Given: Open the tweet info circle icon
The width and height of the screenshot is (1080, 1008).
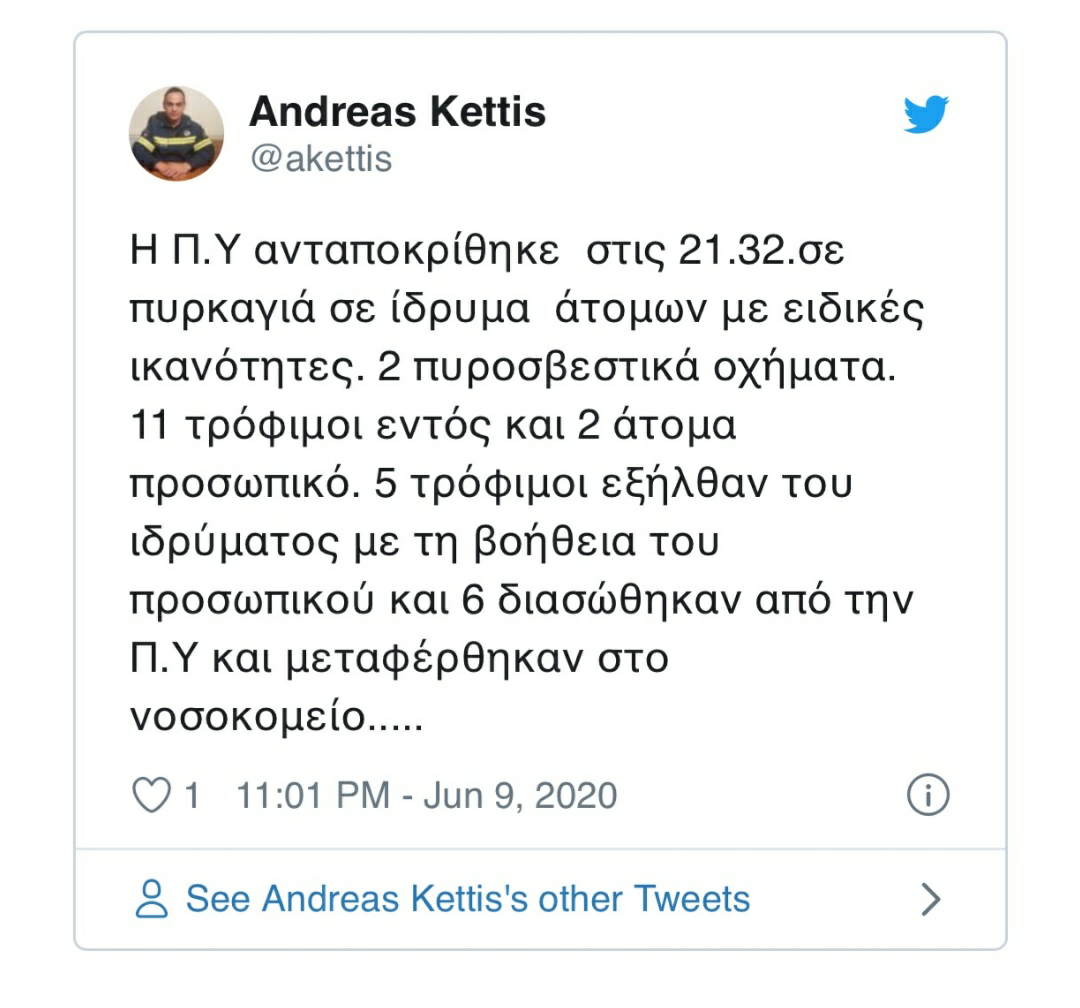Looking at the screenshot, I should pyautogui.click(x=927, y=796).
